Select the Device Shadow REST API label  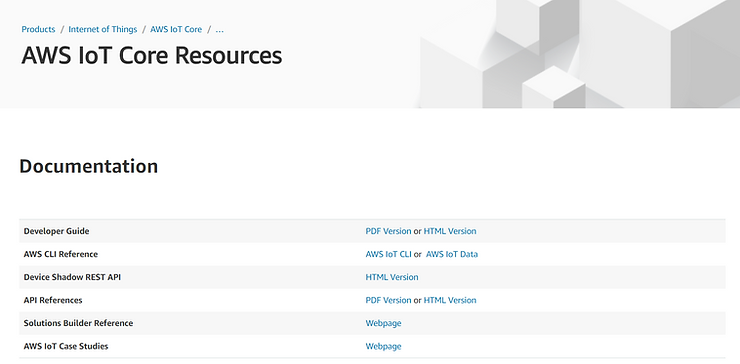click(x=72, y=277)
